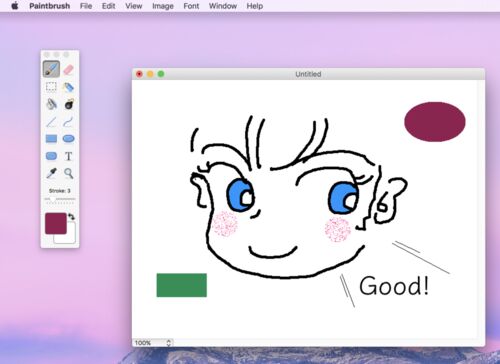
Task: Click the green rectangle on canvas
Action: [182, 285]
